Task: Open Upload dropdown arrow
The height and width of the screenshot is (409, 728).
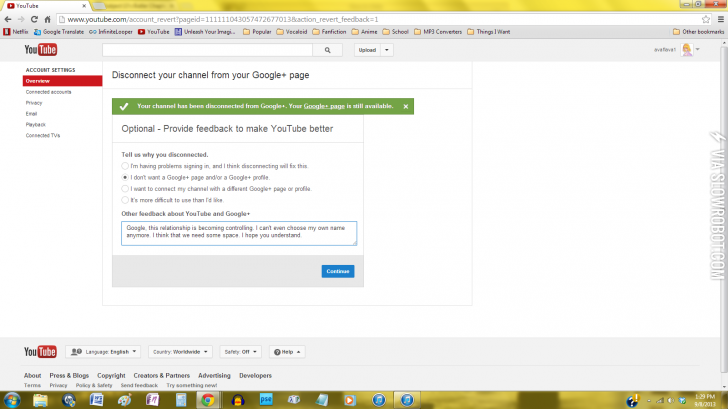Action: click(x=387, y=50)
